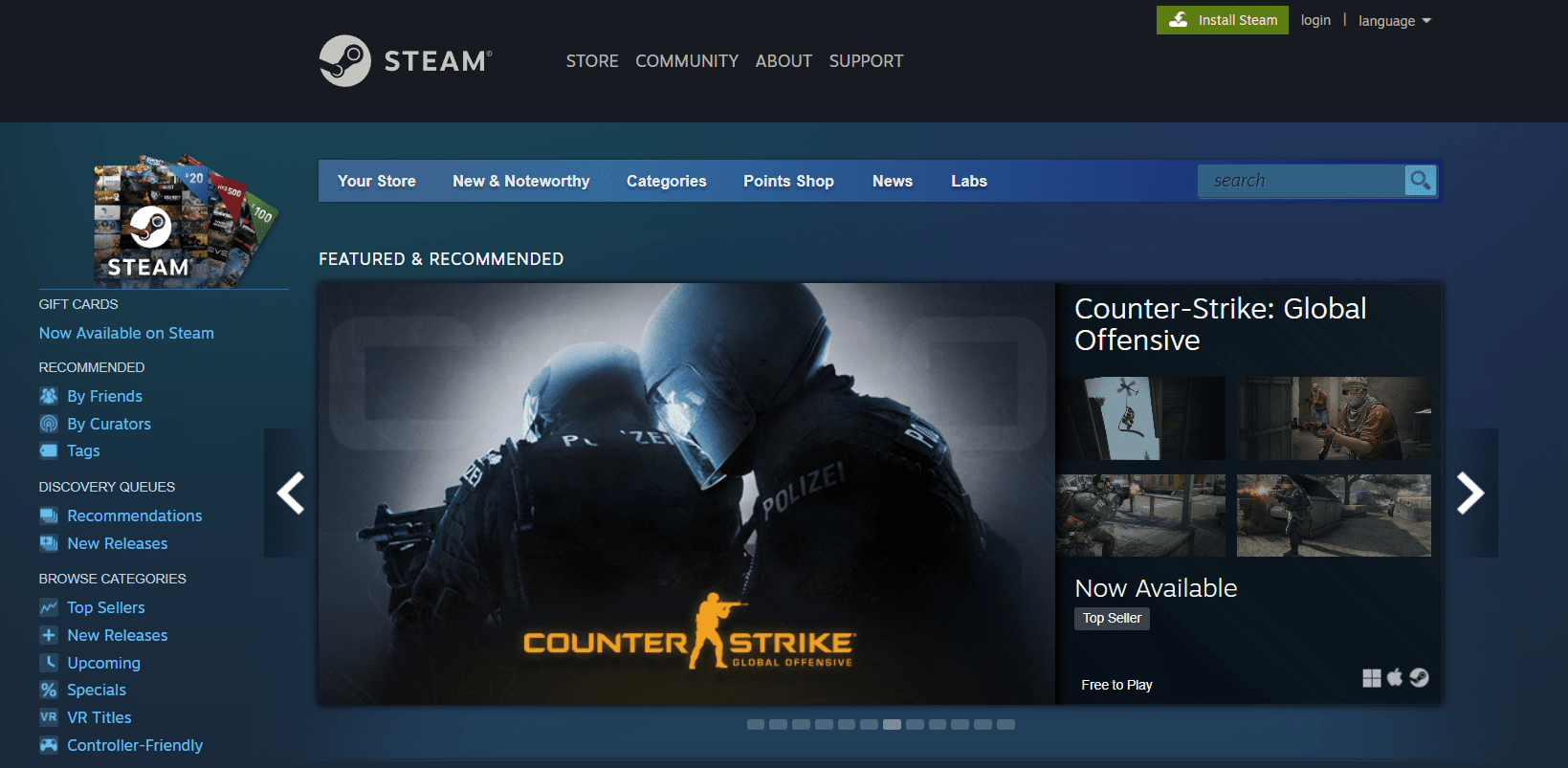1568x768 pixels.
Task: Click the store search field
Action: coord(1301,181)
